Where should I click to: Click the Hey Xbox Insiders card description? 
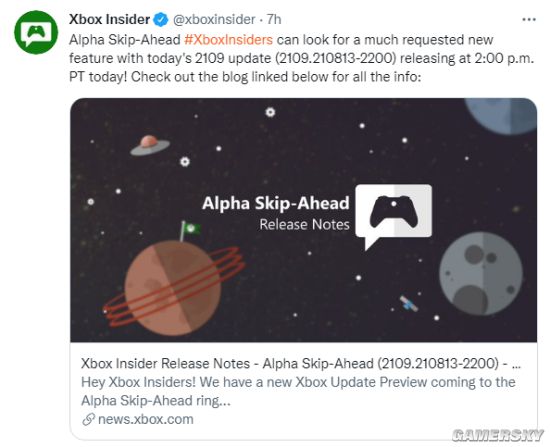tap(298, 391)
